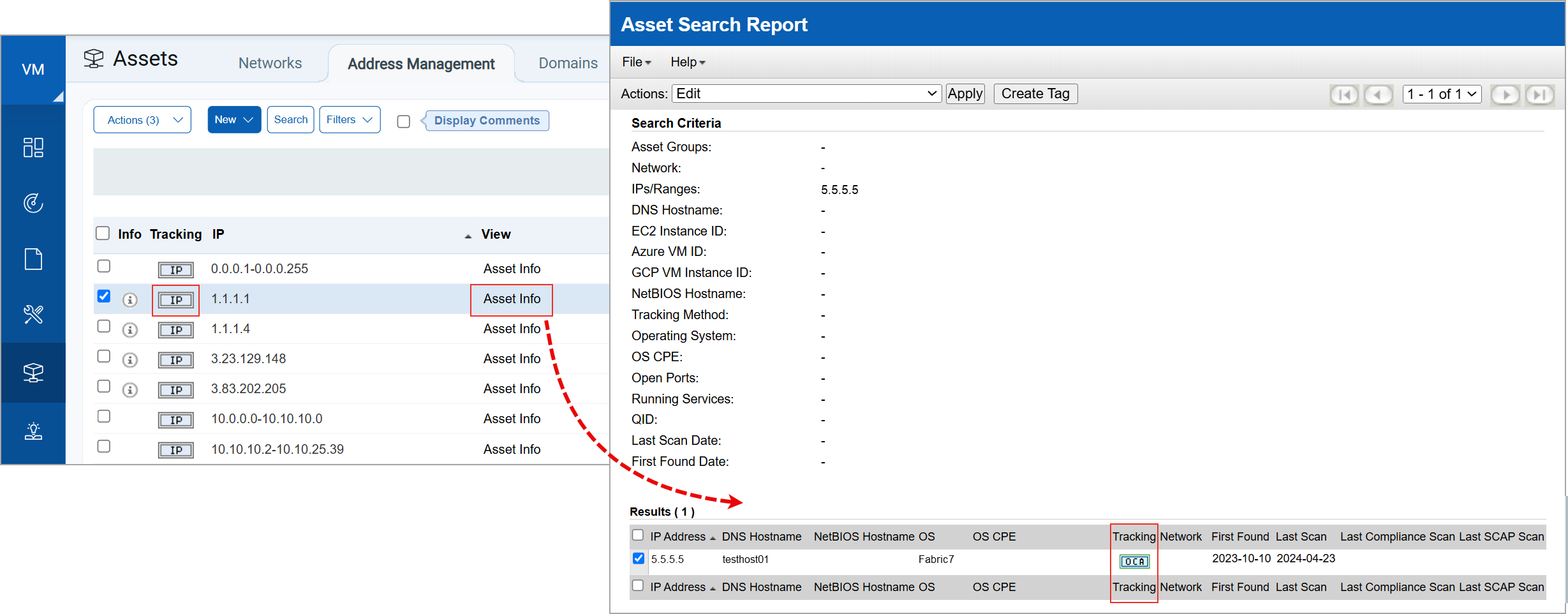Click the Apply button
This screenshot has height=614, width=1568.
[965, 93]
